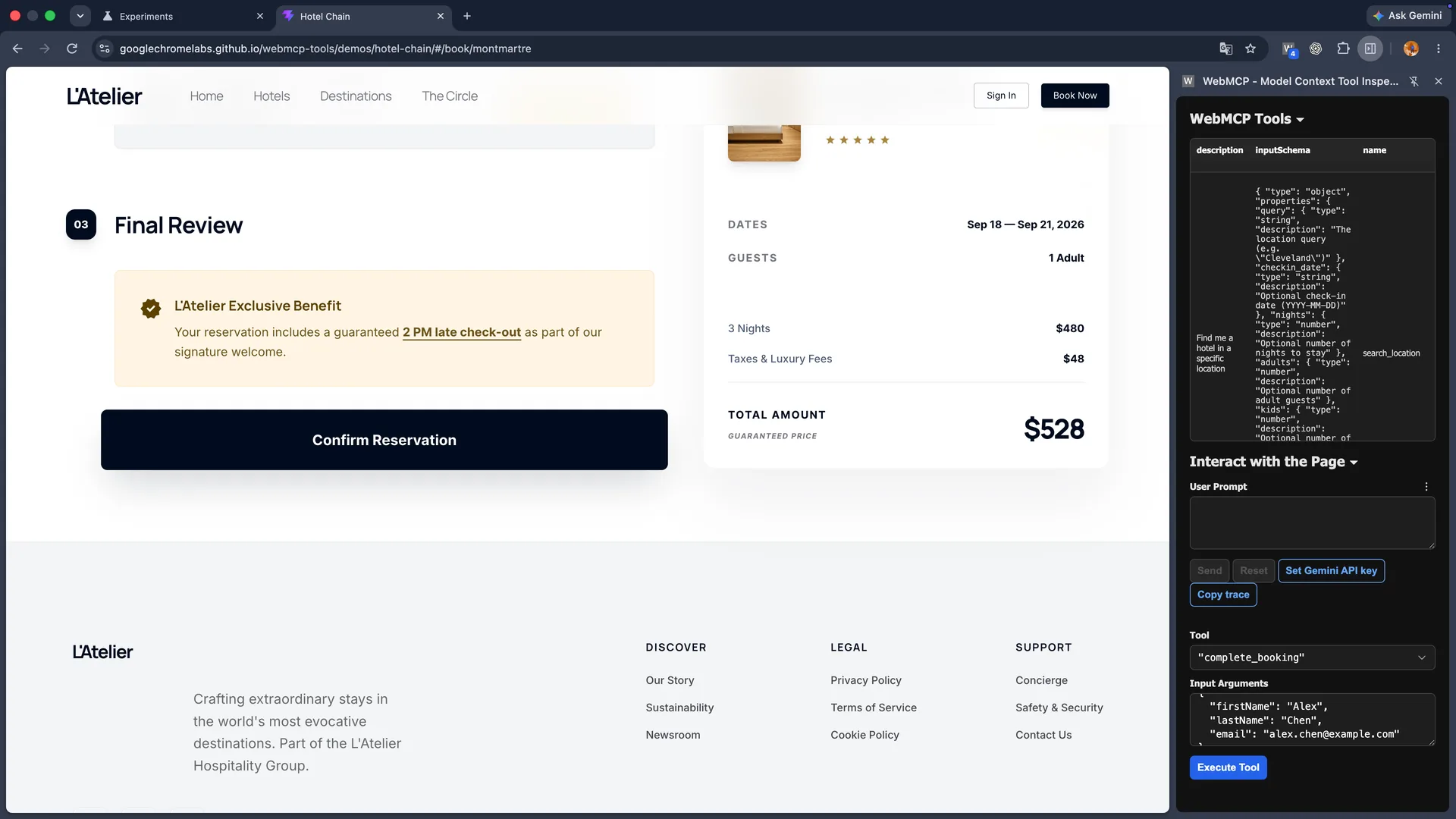
Task: Click the L'Atelier logo in the header
Action: click(x=105, y=96)
